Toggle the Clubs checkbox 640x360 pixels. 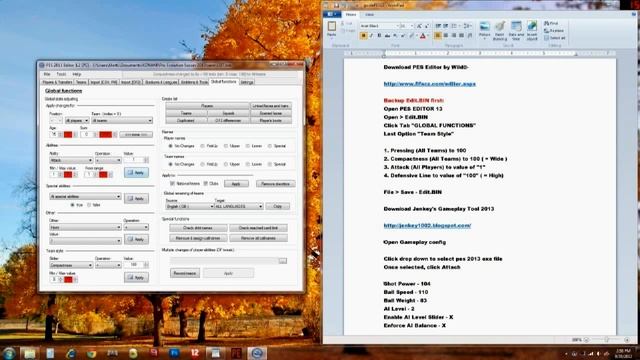[x=206, y=184]
